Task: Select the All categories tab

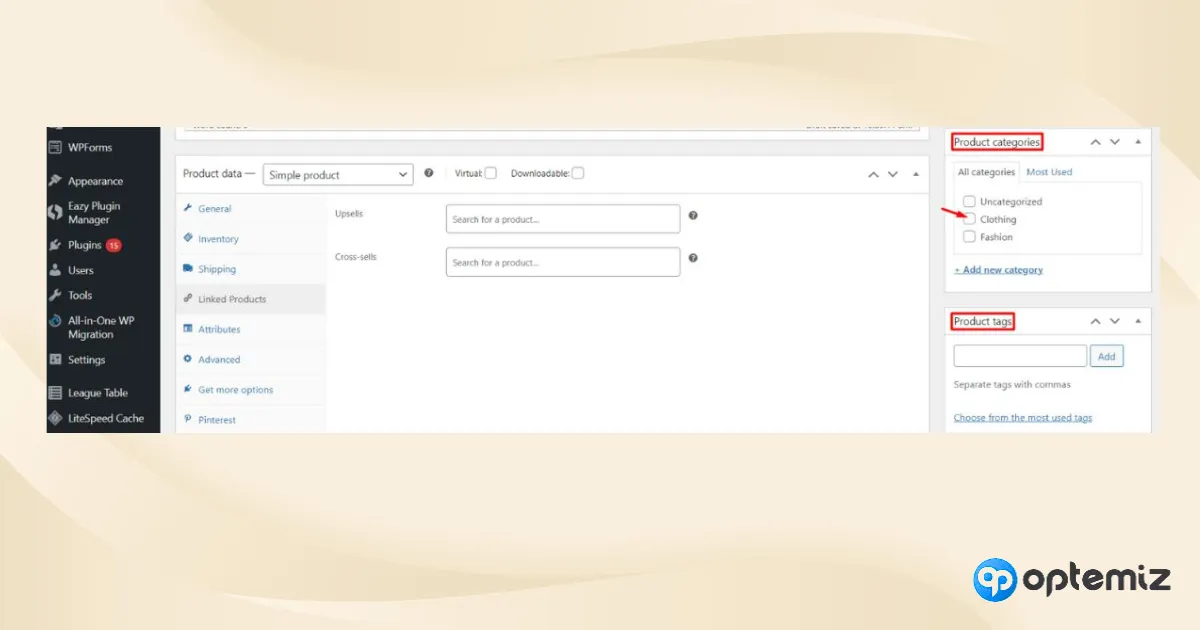Action: click(986, 172)
